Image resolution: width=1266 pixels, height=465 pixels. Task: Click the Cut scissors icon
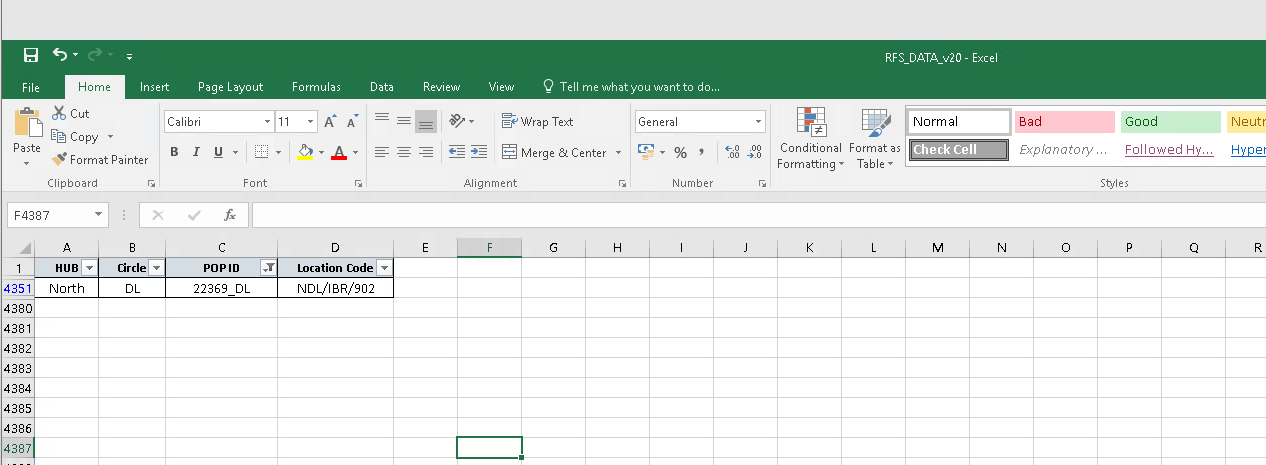(59, 114)
